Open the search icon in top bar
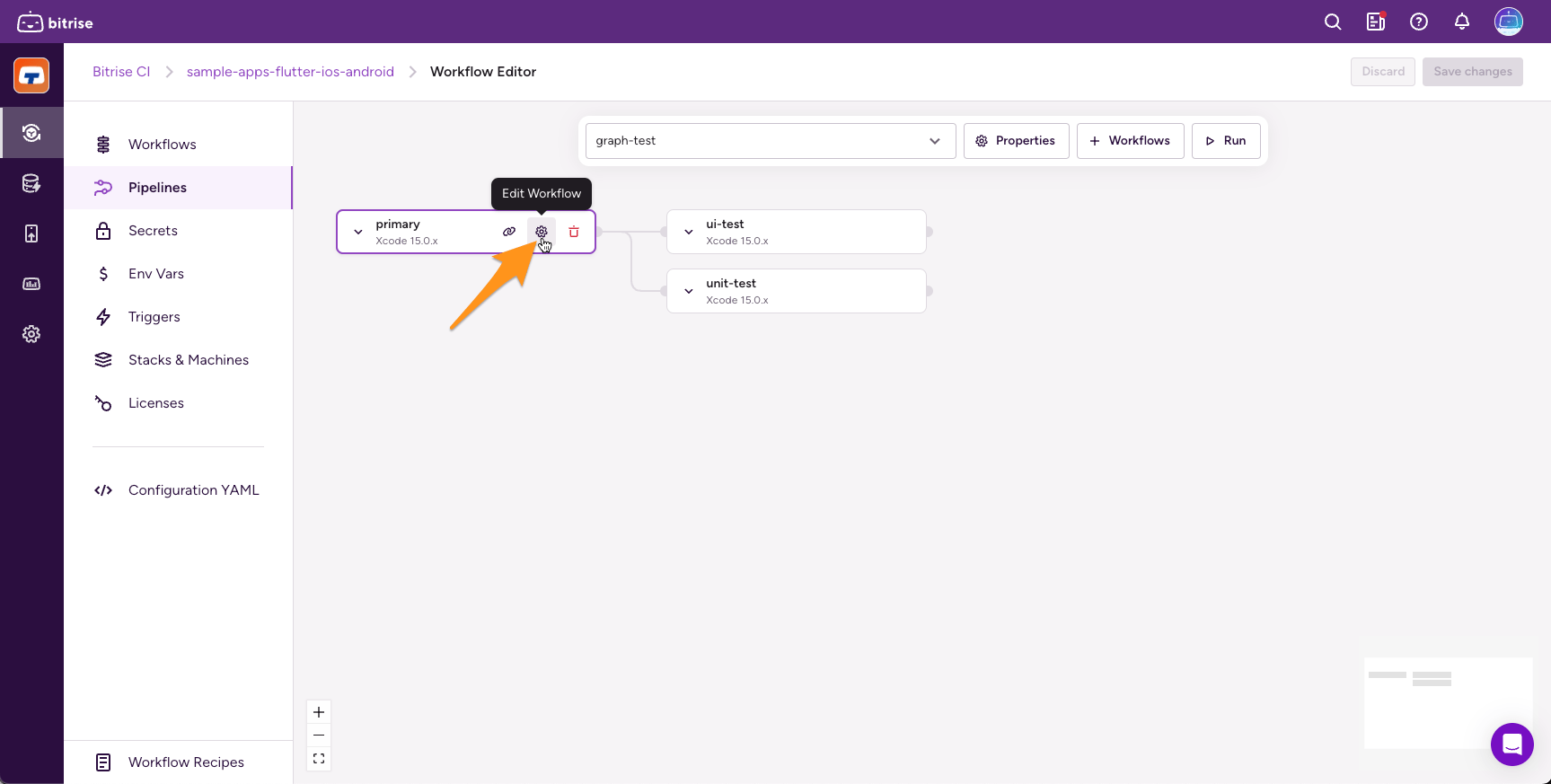1551x784 pixels. tap(1333, 22)
